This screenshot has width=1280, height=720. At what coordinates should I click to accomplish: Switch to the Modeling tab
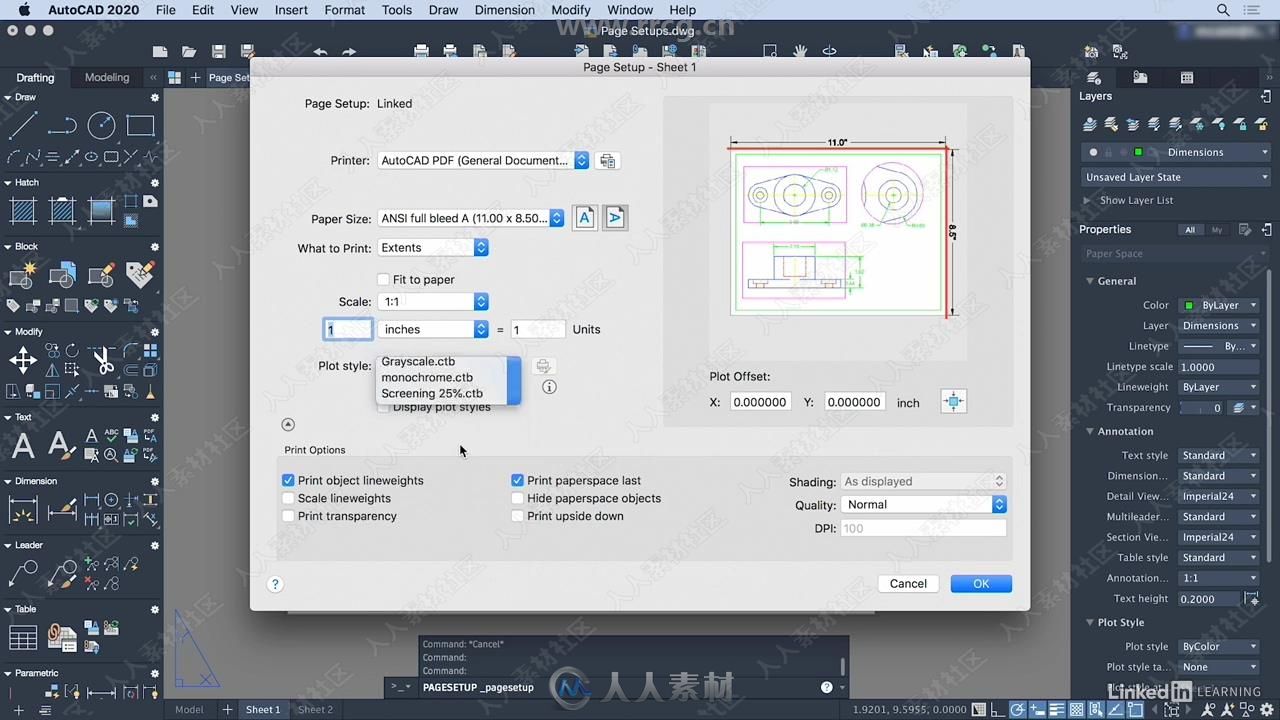(x=107, y=77)
